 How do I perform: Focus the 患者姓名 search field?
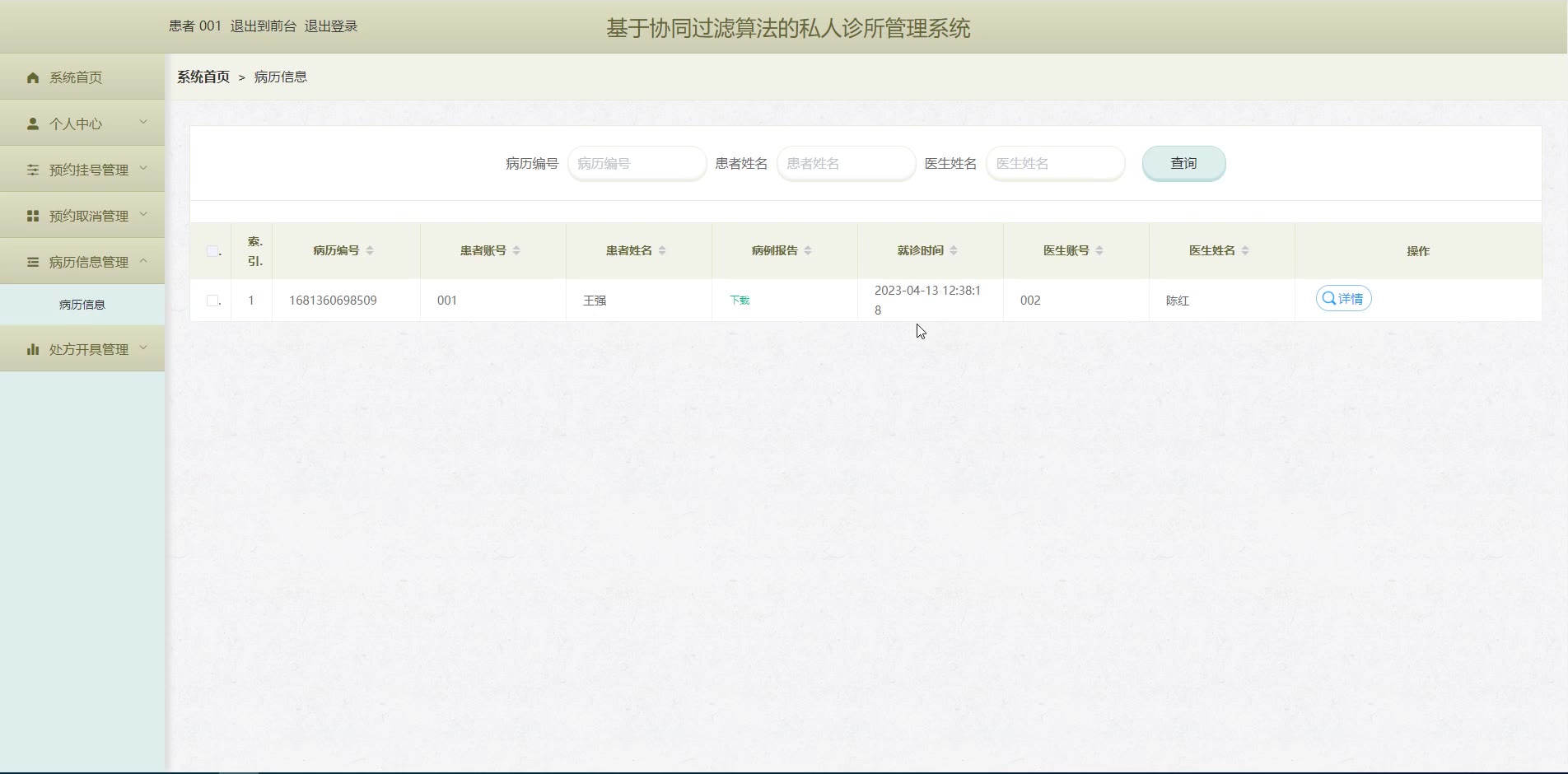coord(846,163)
